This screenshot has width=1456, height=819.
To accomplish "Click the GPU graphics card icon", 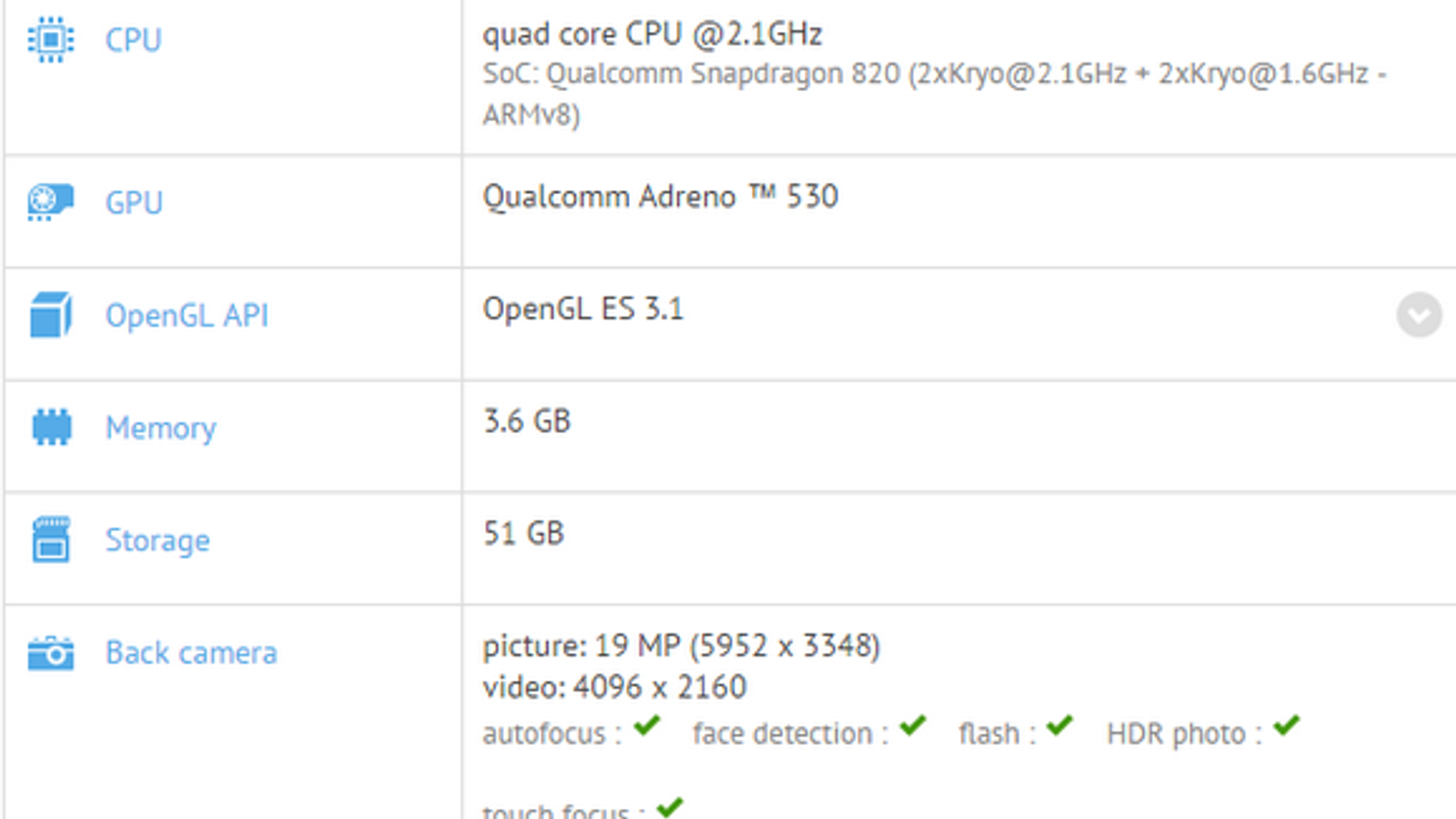I will coord(50,202).
